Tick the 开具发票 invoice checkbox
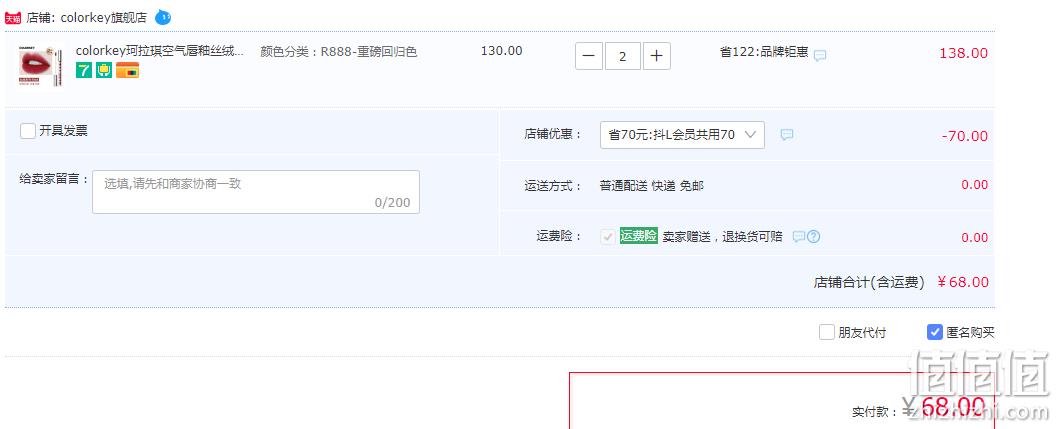 pos(28,131)
